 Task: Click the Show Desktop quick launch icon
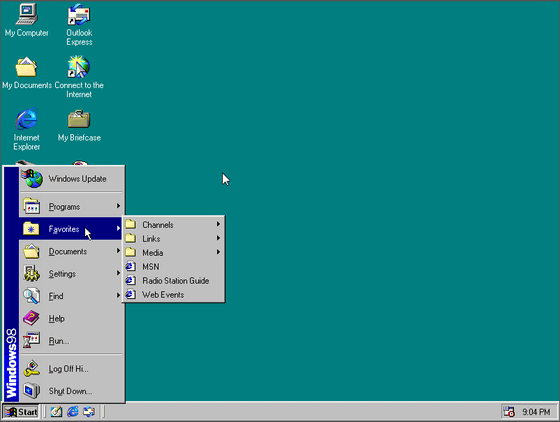(56, 412)
